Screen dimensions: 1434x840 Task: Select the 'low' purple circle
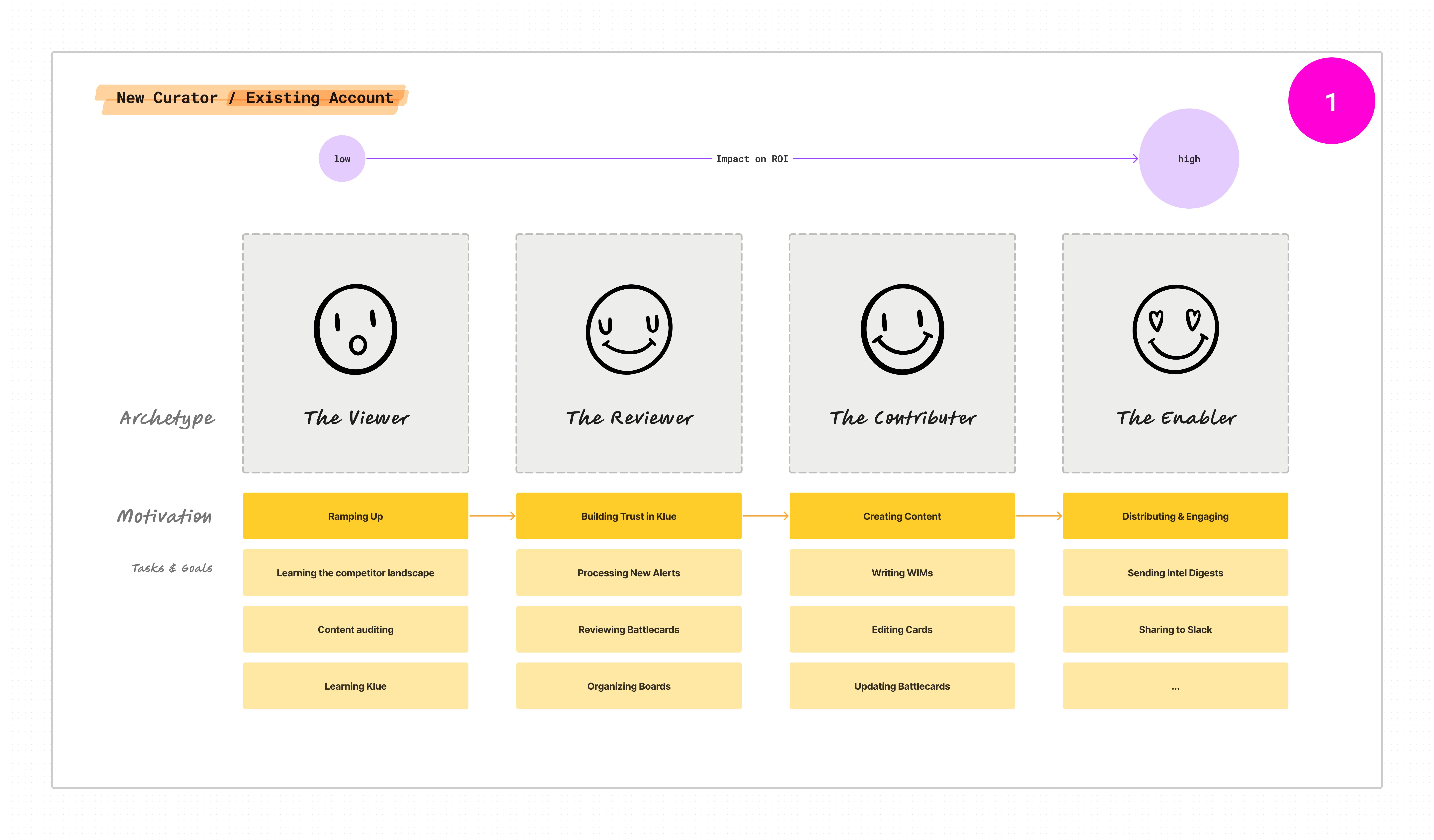point(342,159)
